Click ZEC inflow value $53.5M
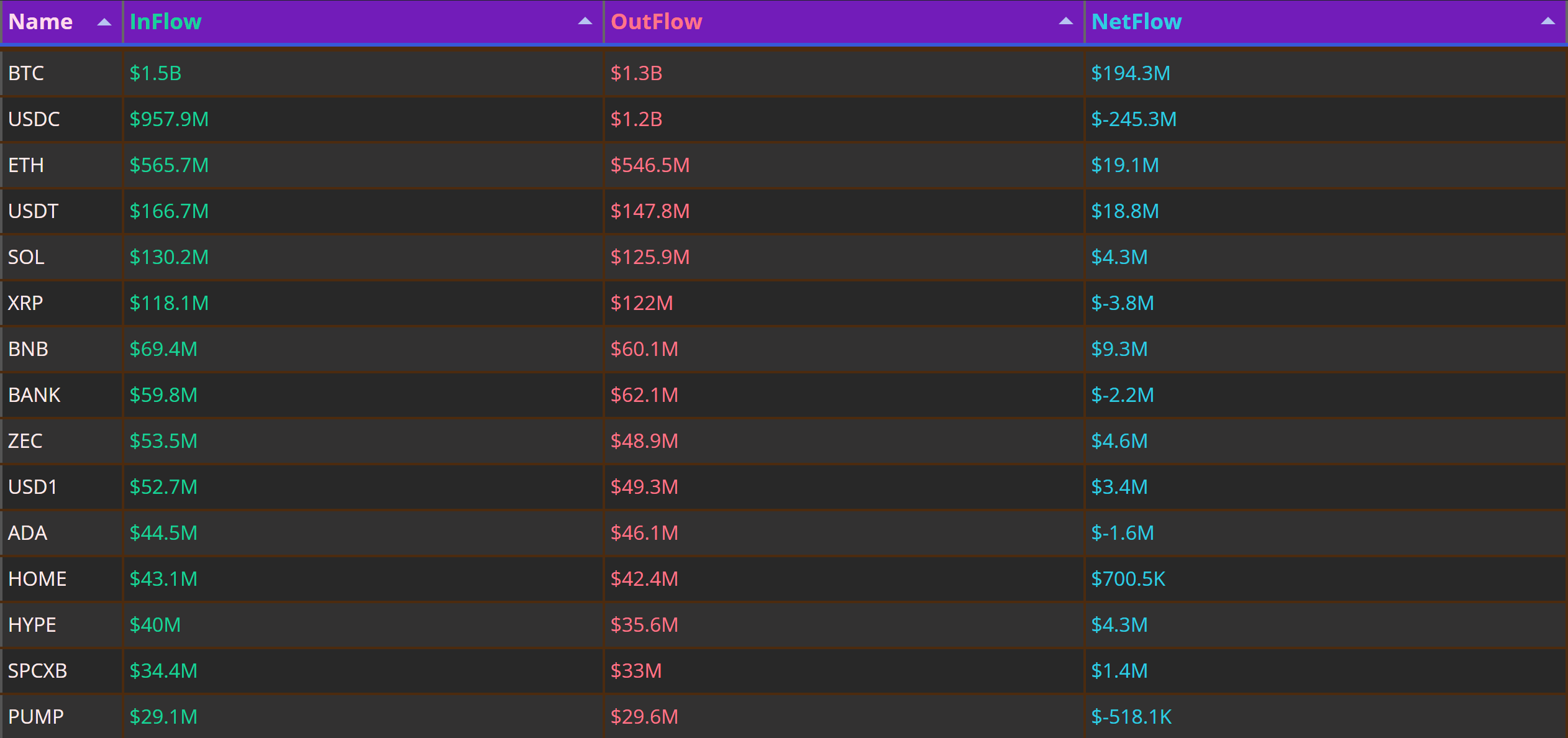Screen dimensions: 1568x738 tap(163, 441)
